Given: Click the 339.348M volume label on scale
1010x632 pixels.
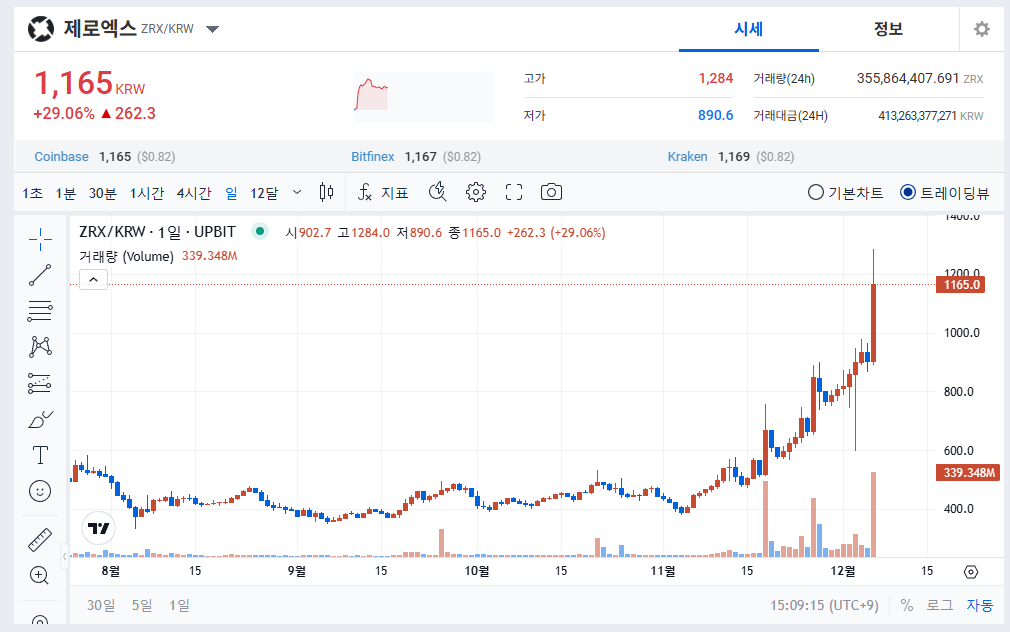Looking at the screenshot, I should [x=967, y=473].
